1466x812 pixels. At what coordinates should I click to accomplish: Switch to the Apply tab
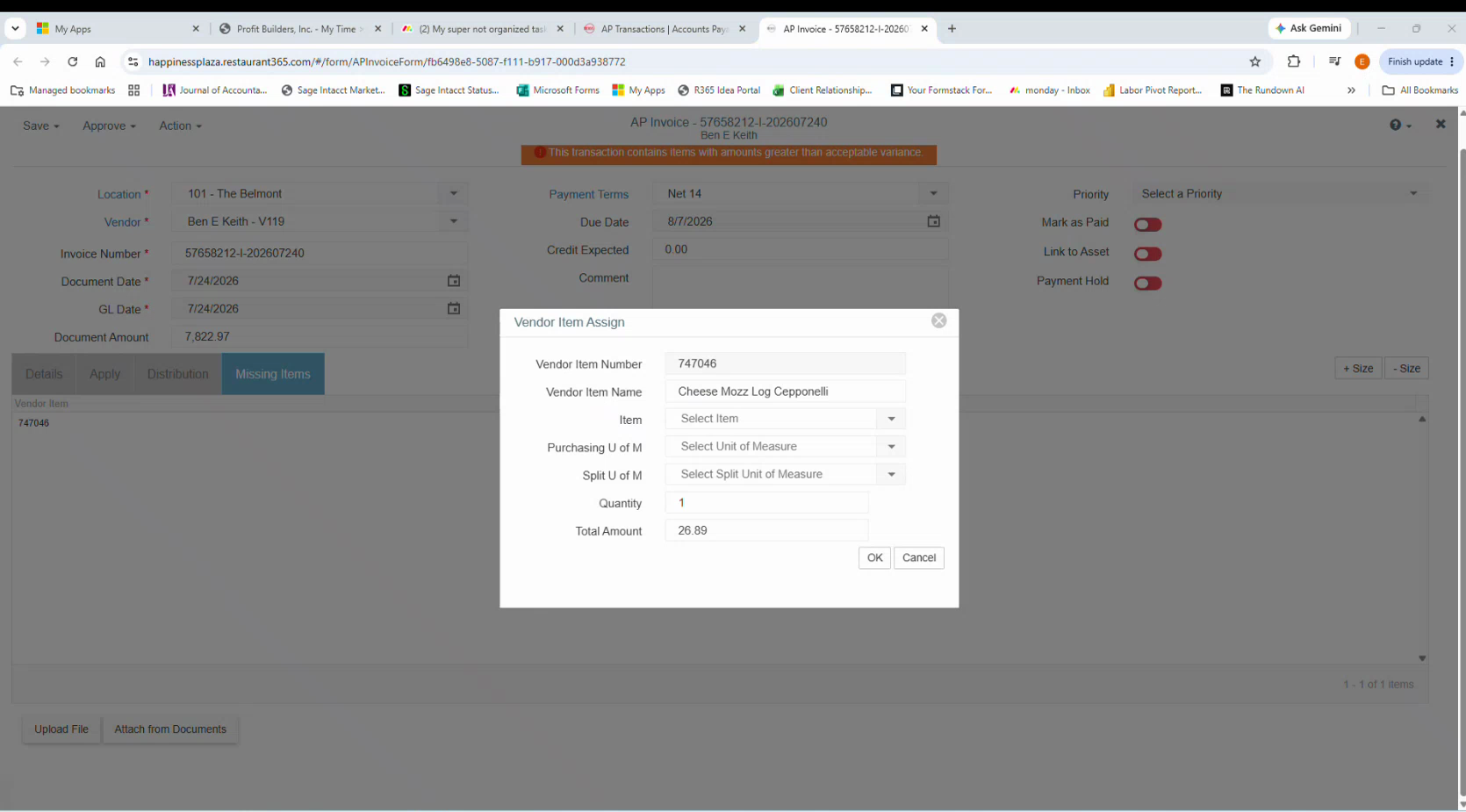pyautogui.click(x=104, y=374)
